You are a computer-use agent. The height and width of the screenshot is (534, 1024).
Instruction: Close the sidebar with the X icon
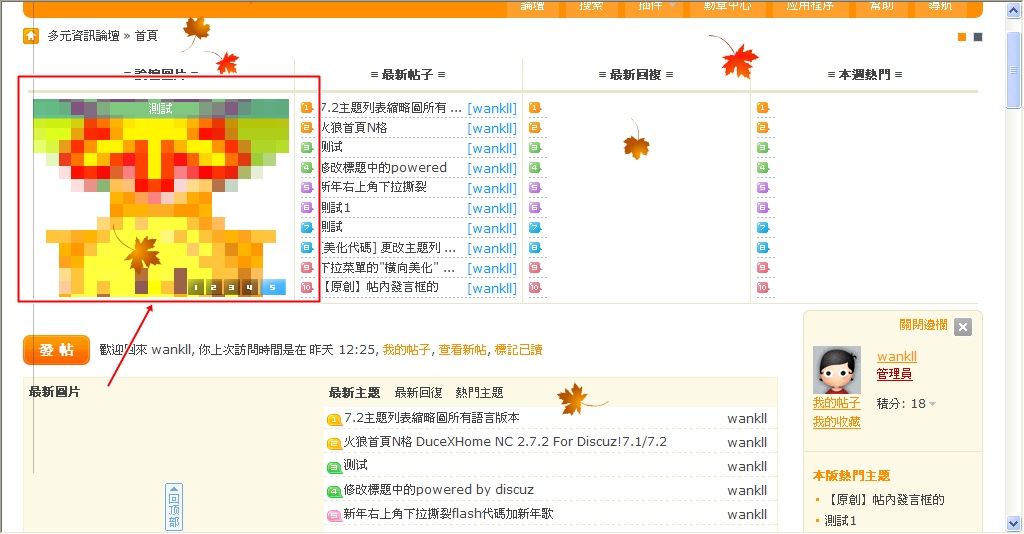coord(962,327)
